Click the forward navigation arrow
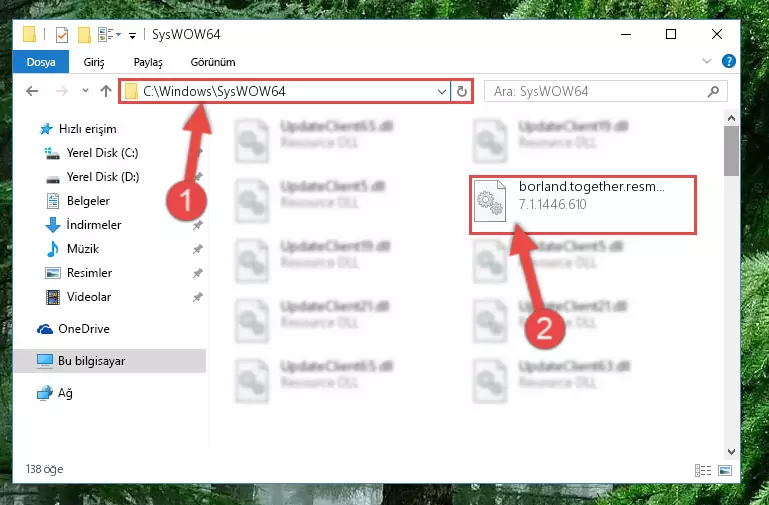The image size is (769, 505). pyautogui.click(x=62, y=91)
